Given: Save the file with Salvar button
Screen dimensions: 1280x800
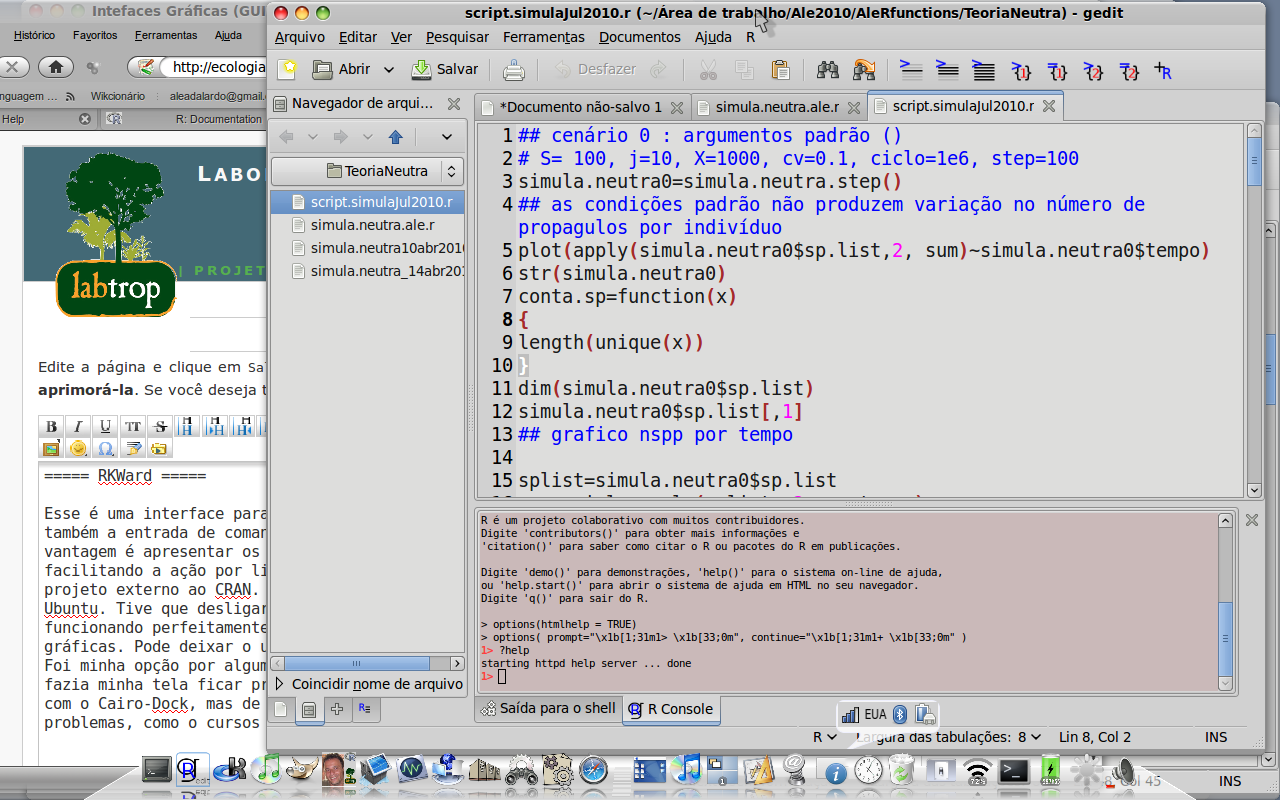Looking at the screenshot, I should point(445,69).
